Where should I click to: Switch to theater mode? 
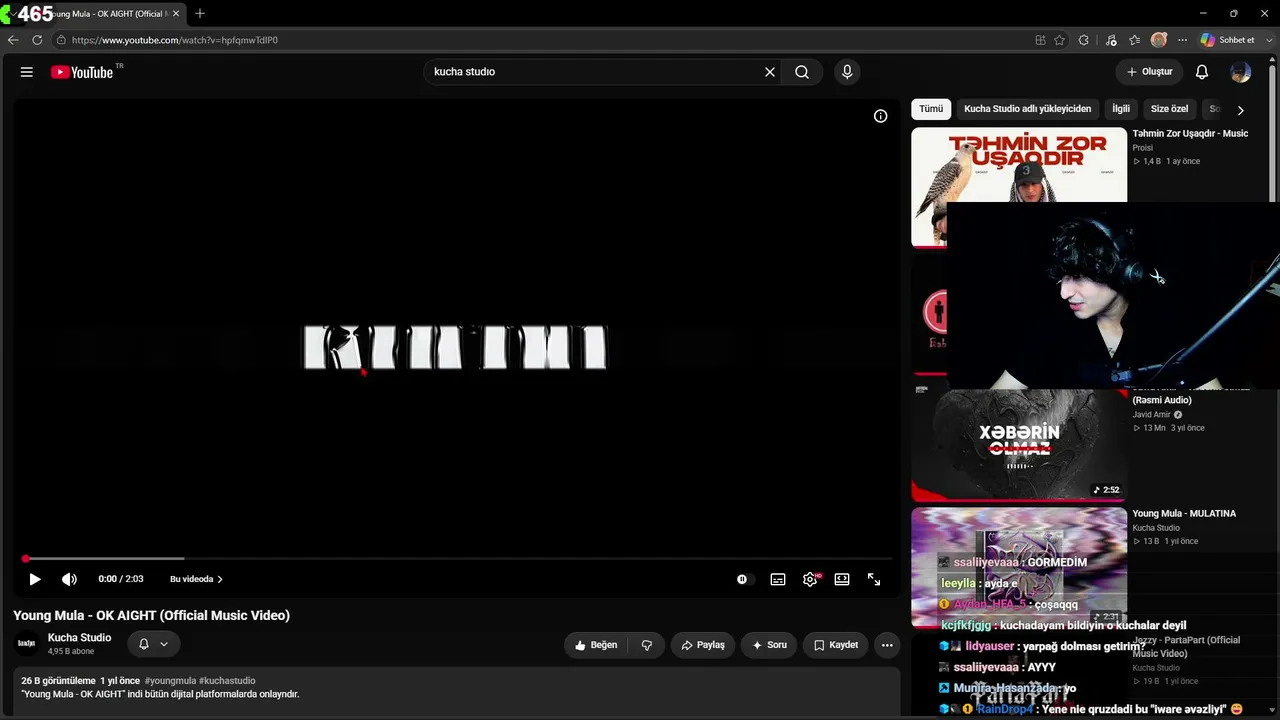[x=842, y=579]
